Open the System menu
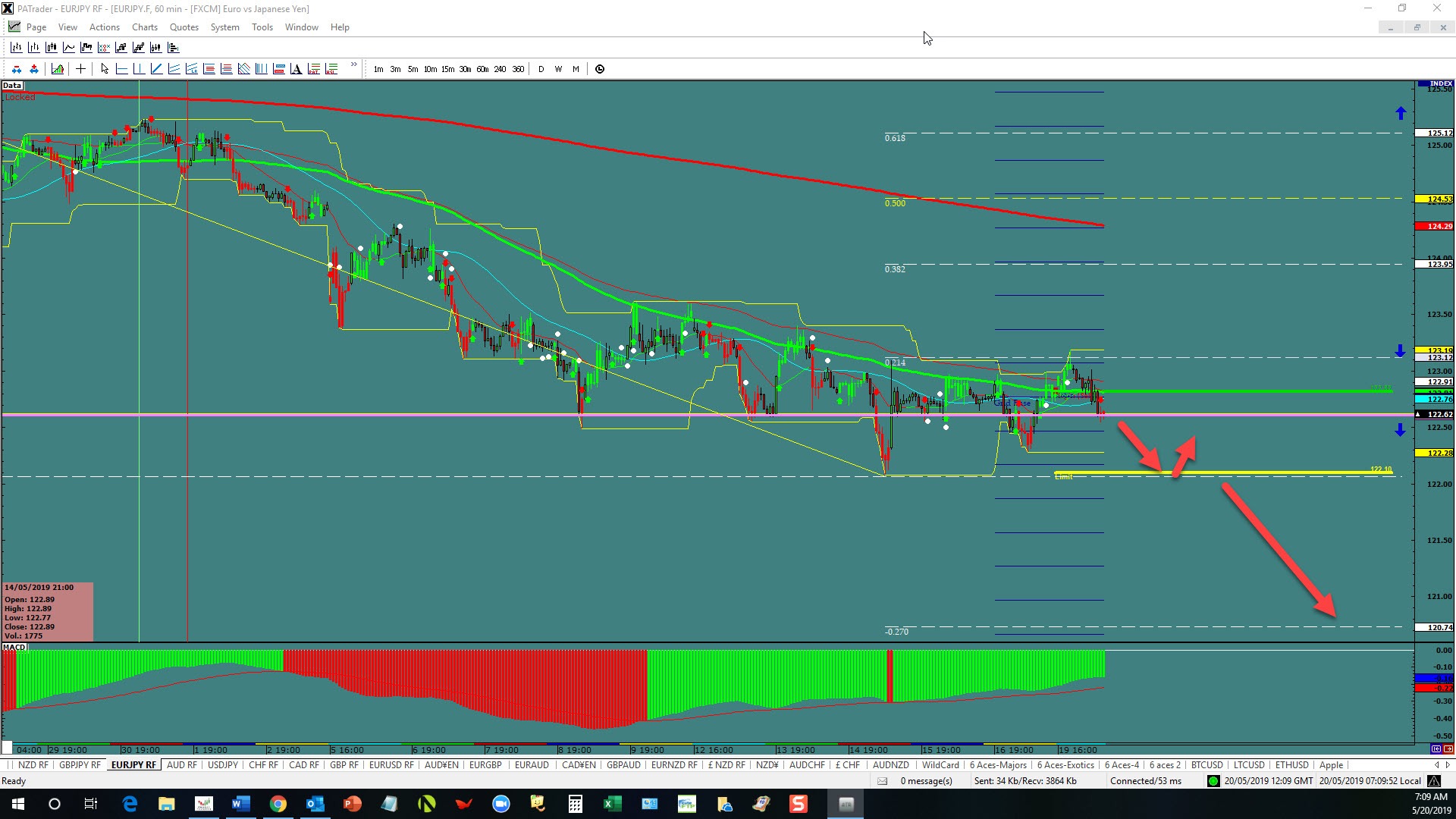 tap(224, 27)
